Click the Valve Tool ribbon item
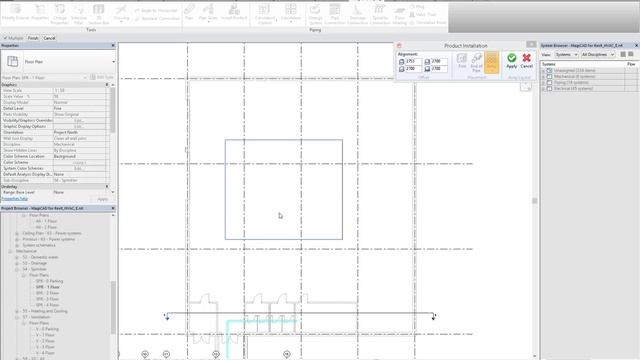640x360 pixels. [x=423, y=15]
